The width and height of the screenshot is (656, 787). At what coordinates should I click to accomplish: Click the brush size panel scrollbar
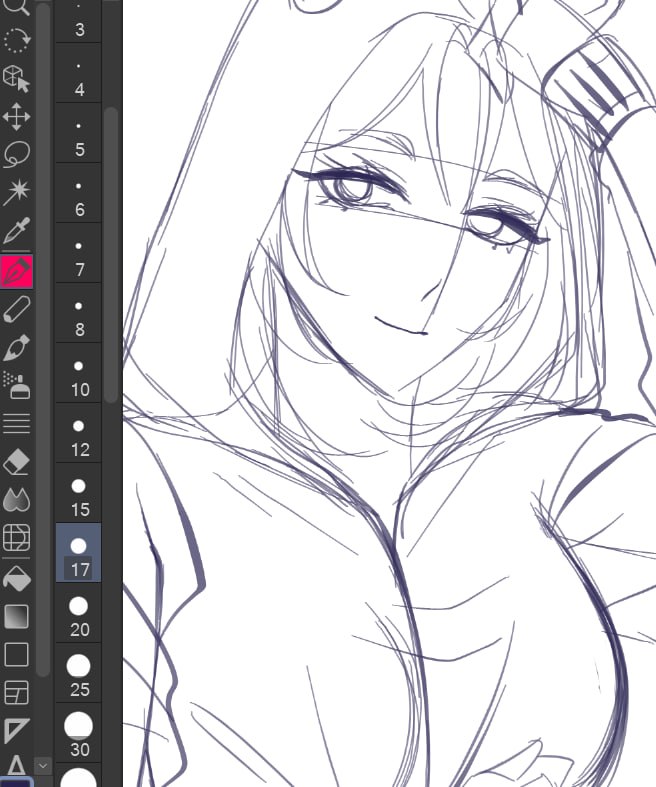111,254
